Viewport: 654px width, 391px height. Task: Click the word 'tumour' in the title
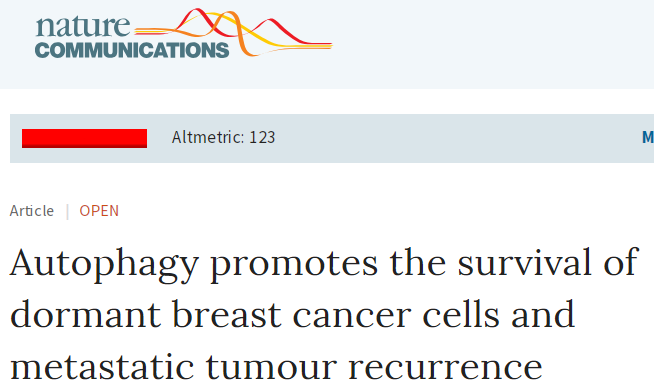click(x=271, y=367)
